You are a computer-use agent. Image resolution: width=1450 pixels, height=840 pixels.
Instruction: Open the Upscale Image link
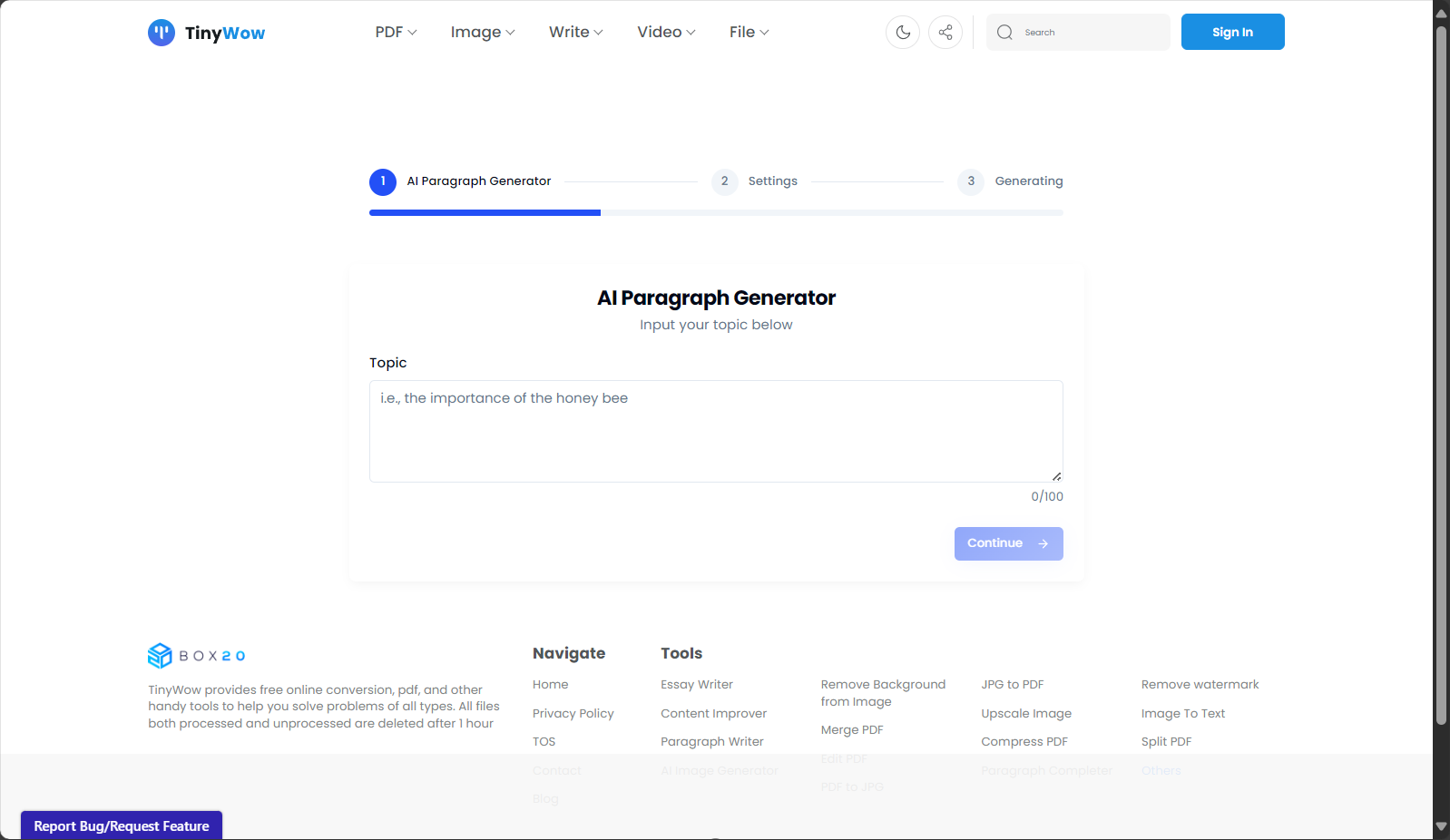[1025, 714]
